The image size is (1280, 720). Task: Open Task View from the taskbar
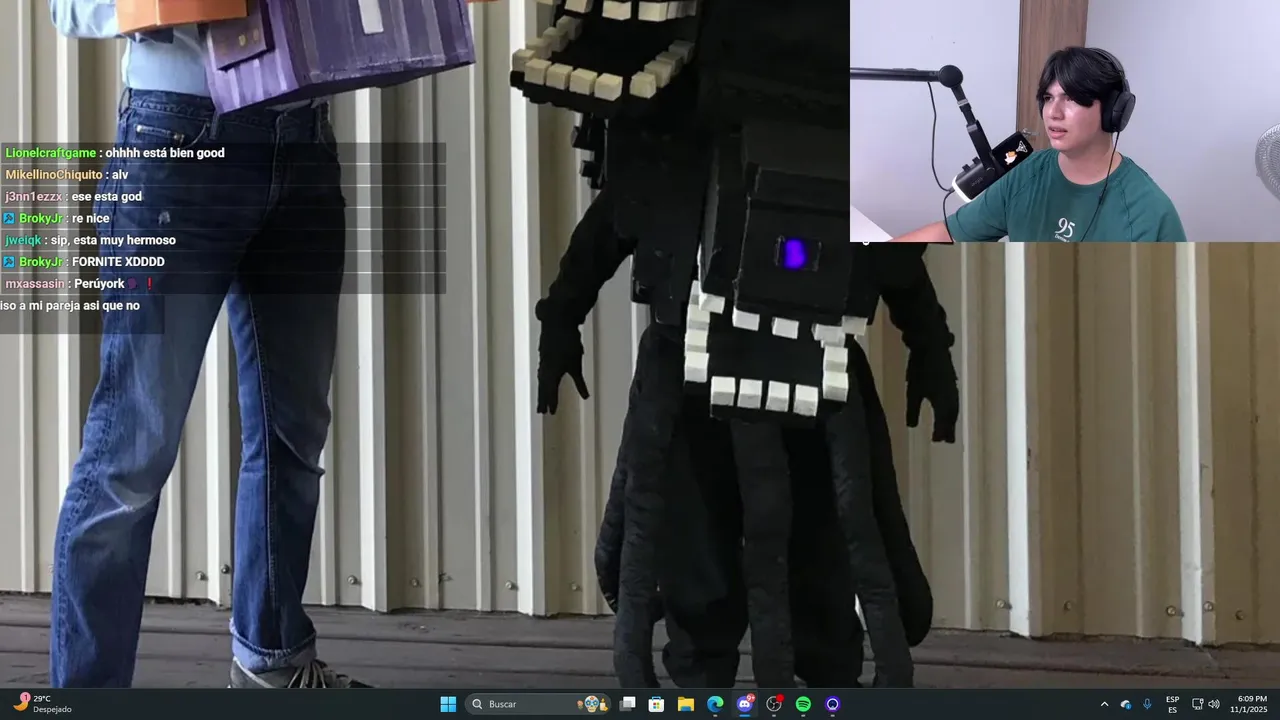[x=627, y=704]
